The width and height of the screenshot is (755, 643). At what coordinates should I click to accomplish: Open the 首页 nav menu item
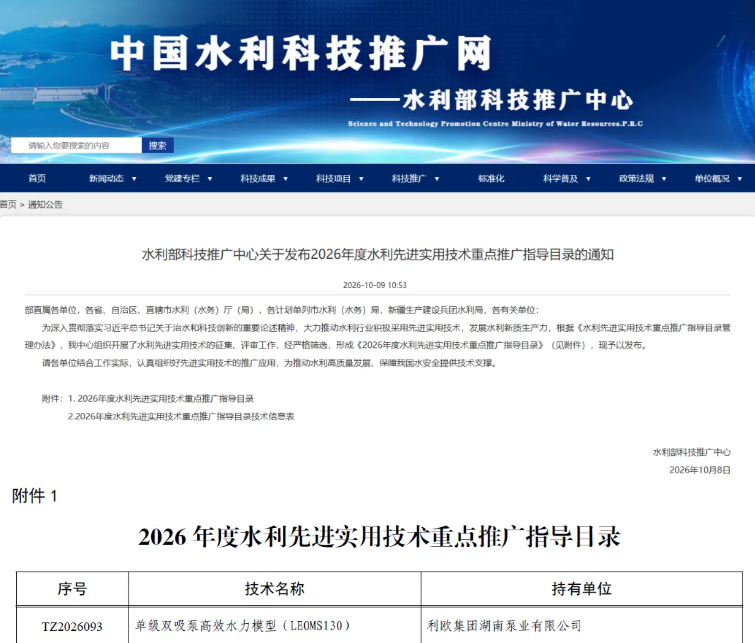click(x=37, y=179)
